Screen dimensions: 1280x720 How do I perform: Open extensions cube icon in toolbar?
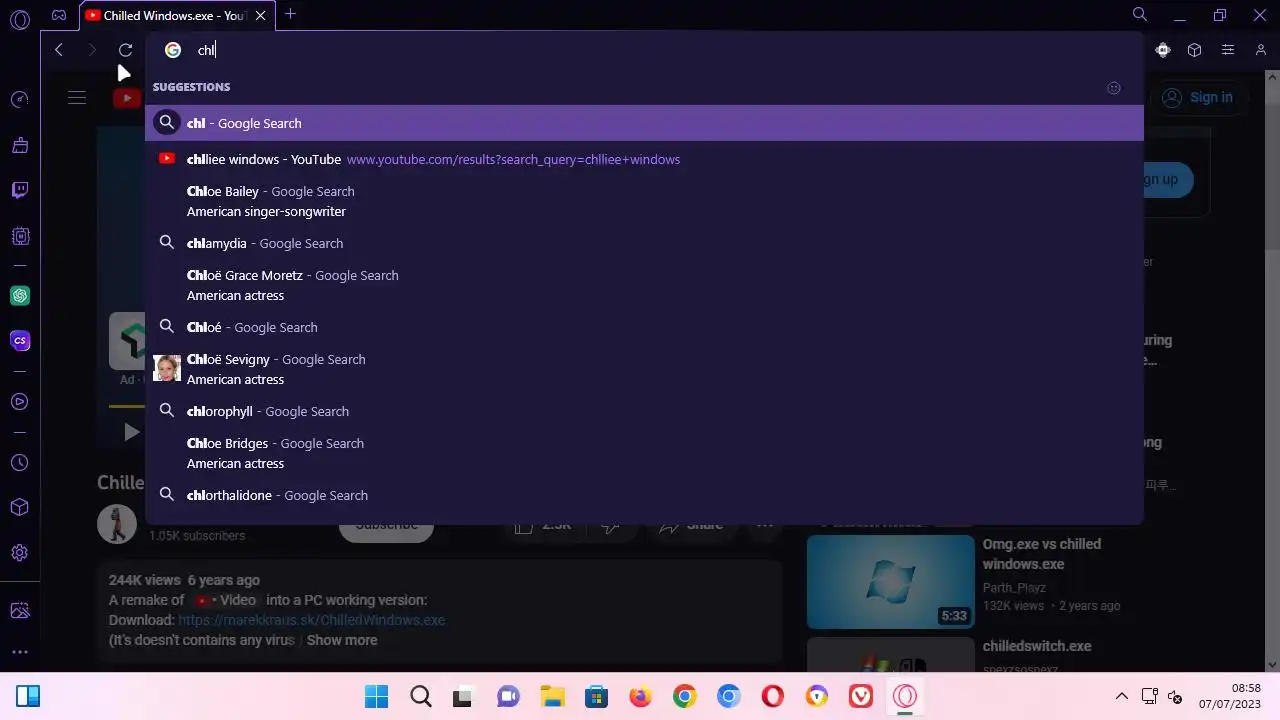tap(1194, 50)
